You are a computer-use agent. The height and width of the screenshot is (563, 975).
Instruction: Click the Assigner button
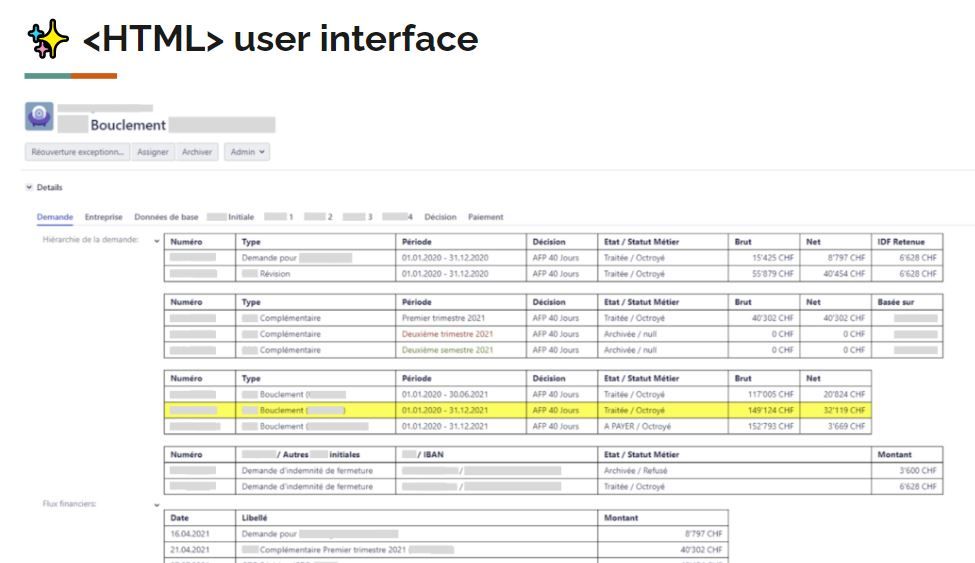[152, 152]
